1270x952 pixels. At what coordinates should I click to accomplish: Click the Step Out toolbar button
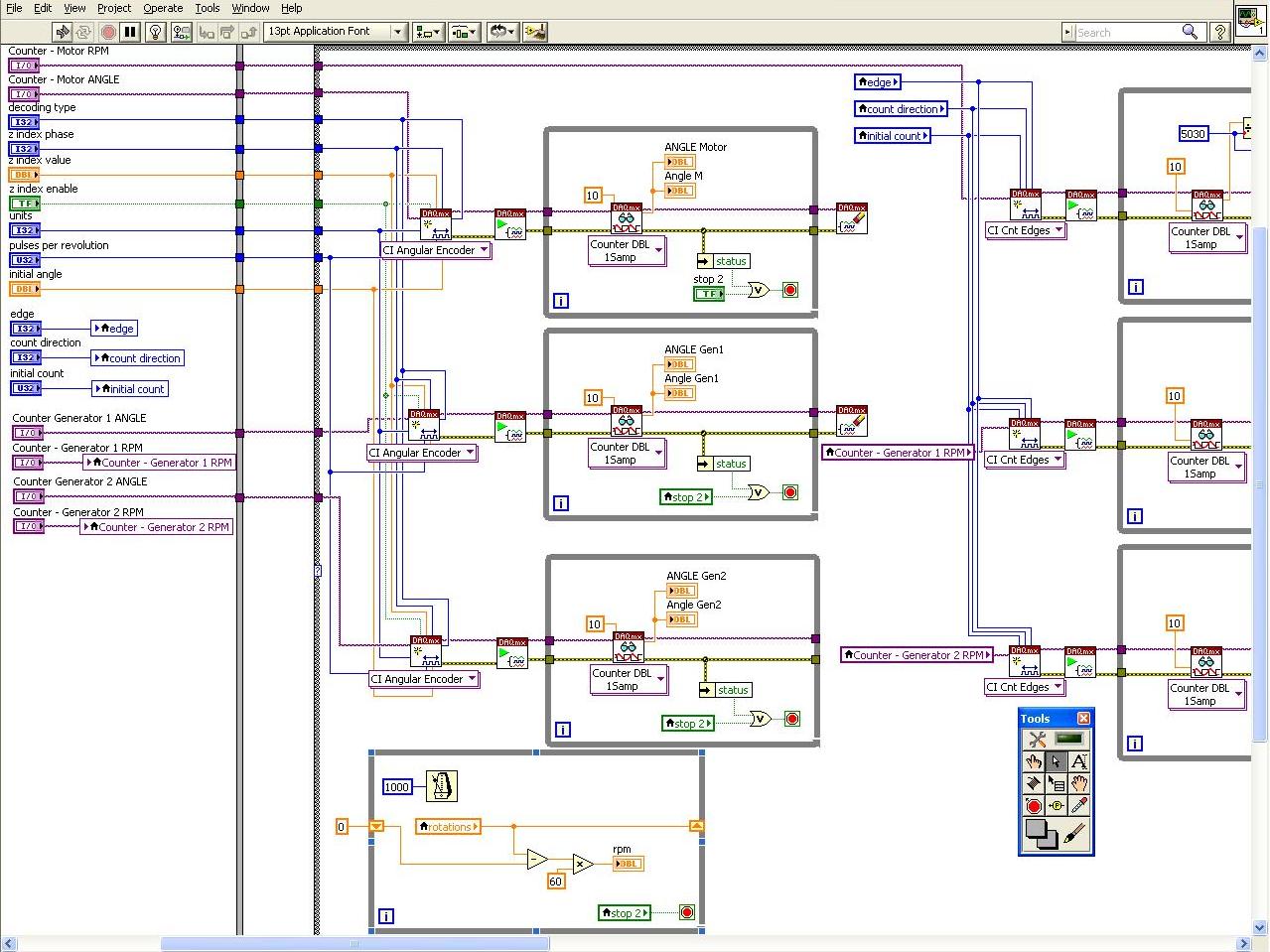tap(249, 32)
